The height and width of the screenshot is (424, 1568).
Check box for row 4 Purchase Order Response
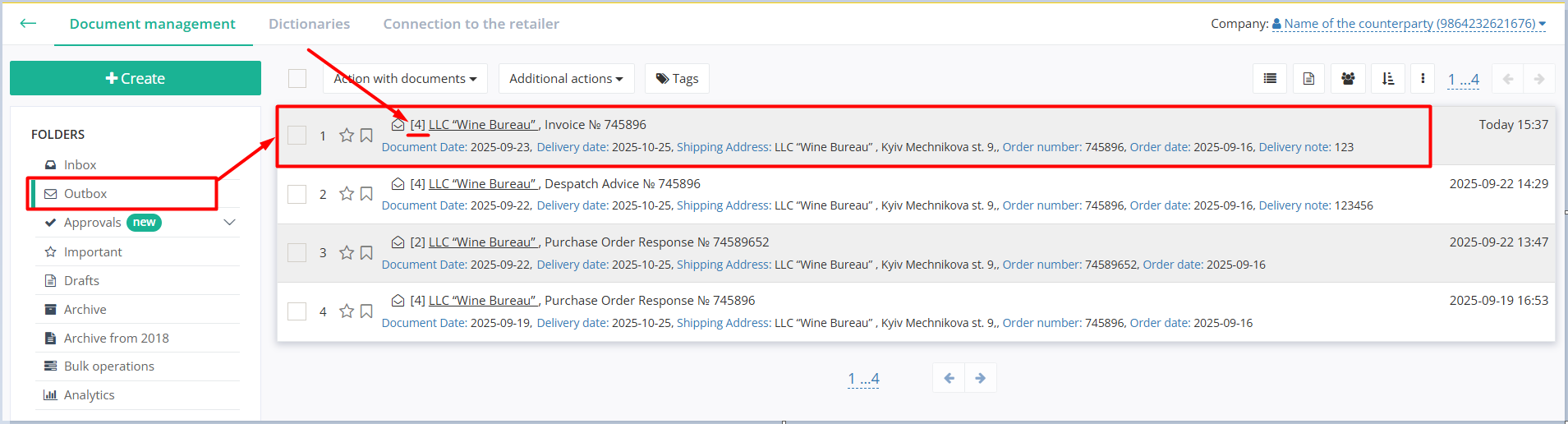[297, 311]
